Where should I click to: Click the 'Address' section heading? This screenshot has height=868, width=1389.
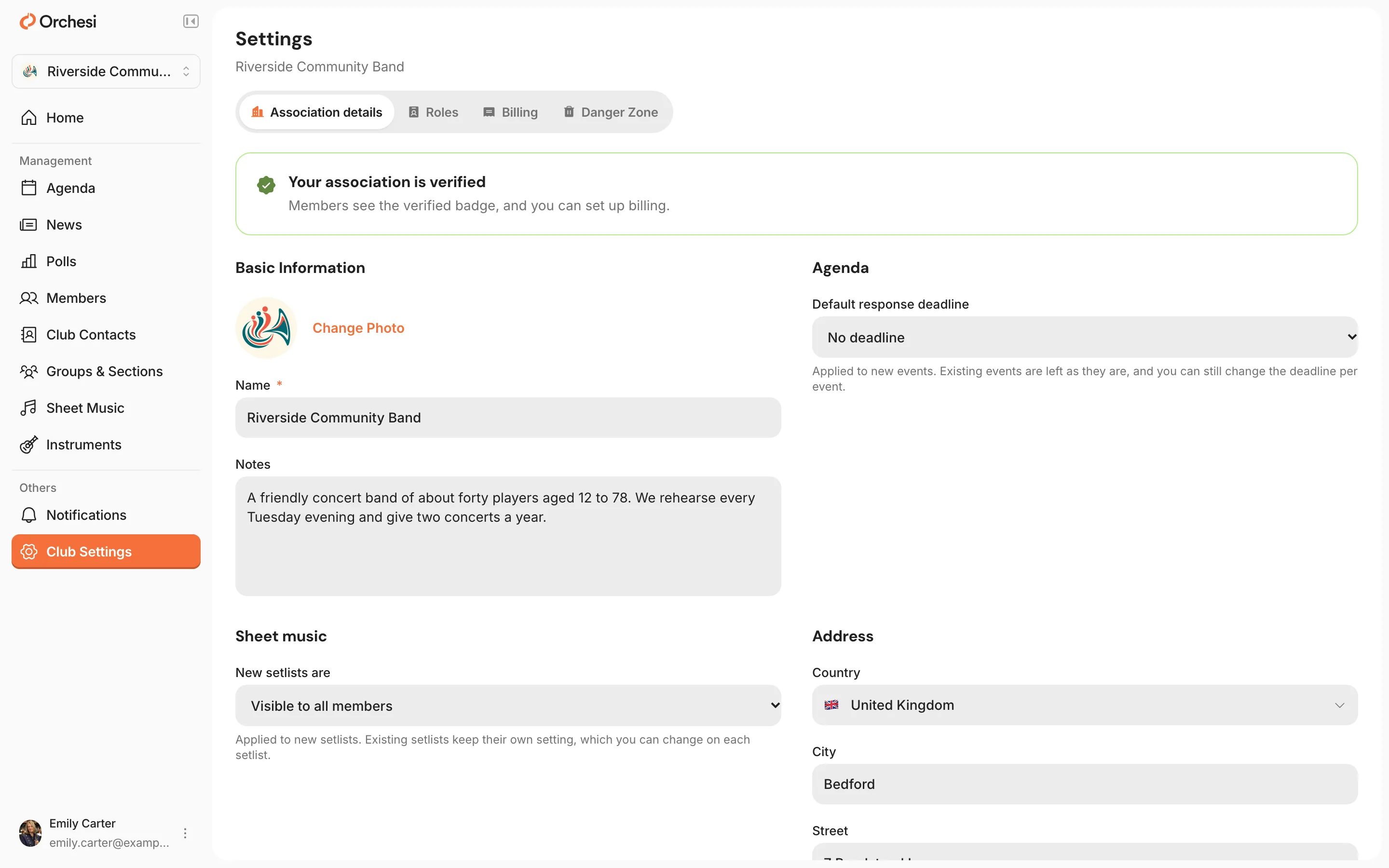coord(843,636)
